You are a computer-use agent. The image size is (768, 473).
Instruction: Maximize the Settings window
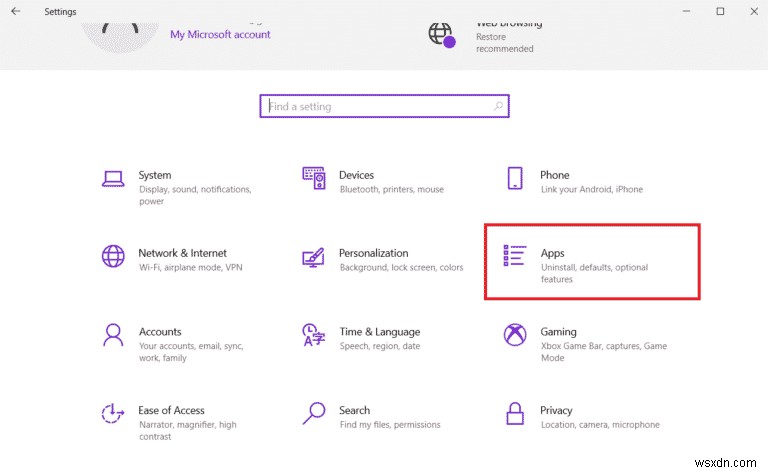click(x=720, y=12)
